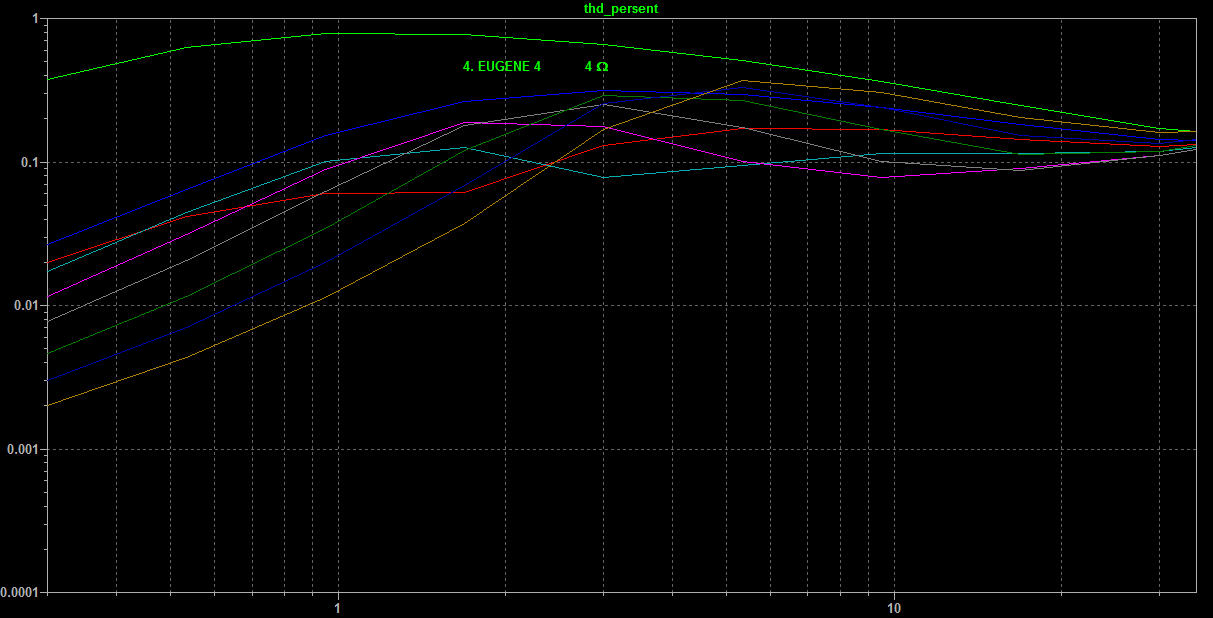Click the thd_persent trace label
1213x618 pixels.
[620, 8]
